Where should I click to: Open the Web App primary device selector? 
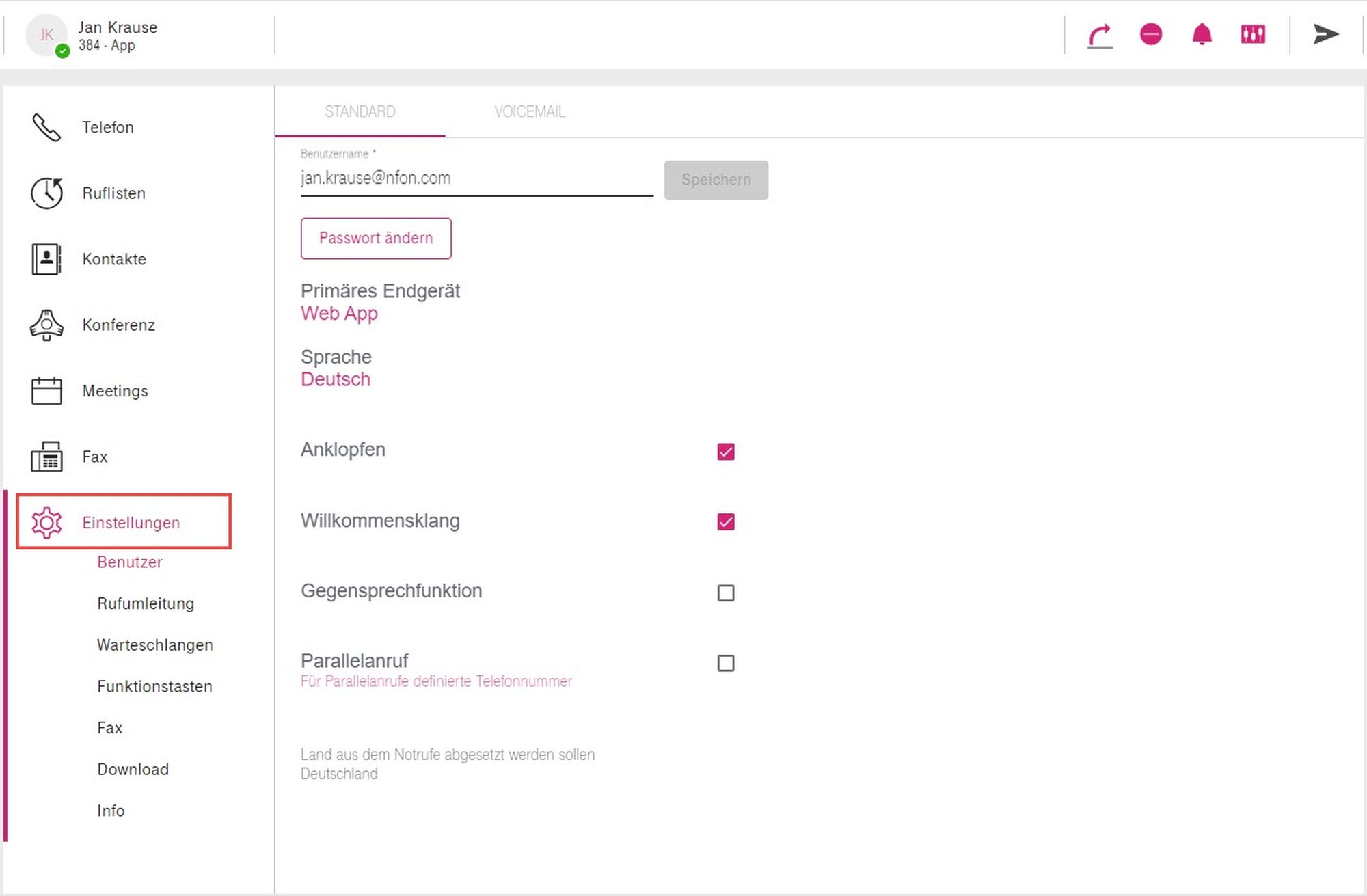(x=339, y=314)
